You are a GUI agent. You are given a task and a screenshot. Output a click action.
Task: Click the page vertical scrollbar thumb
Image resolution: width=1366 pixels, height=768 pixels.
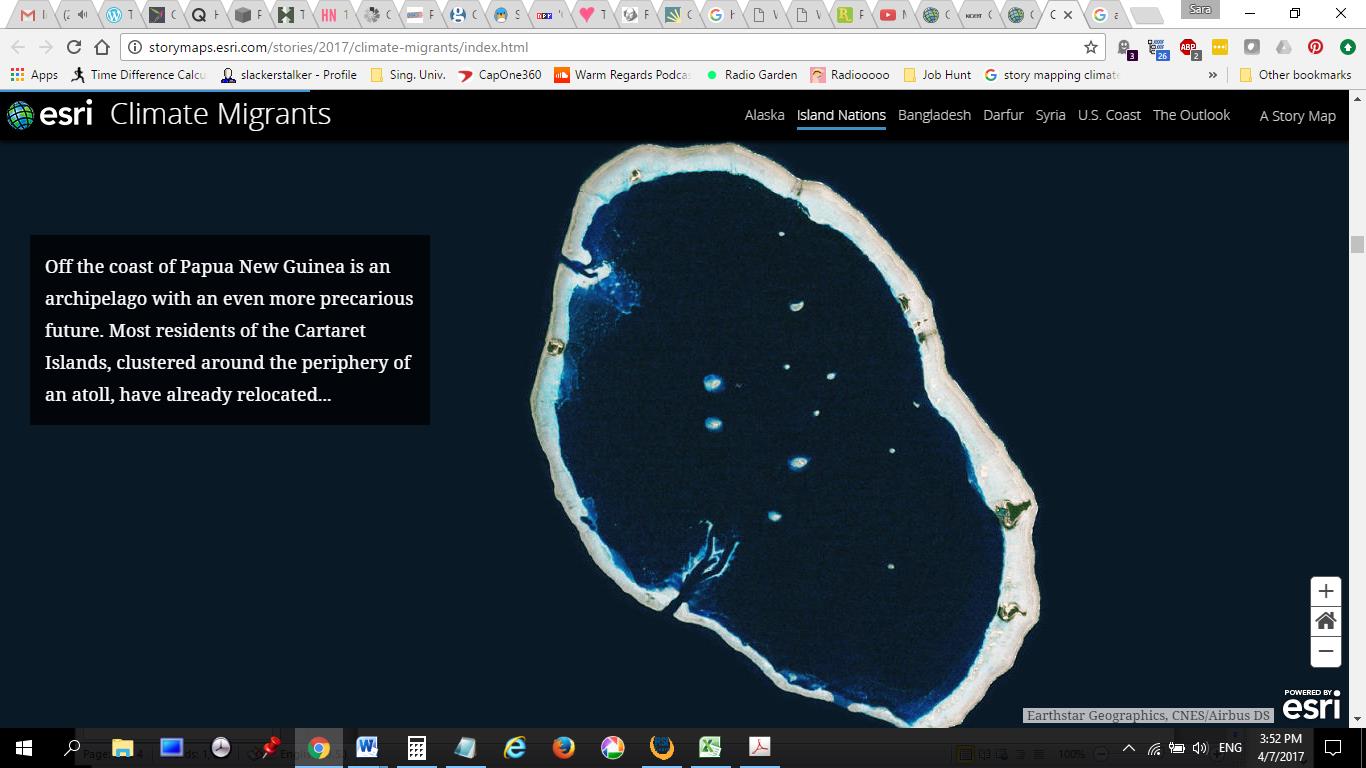pyautogui.click(x=1357, y=245)
